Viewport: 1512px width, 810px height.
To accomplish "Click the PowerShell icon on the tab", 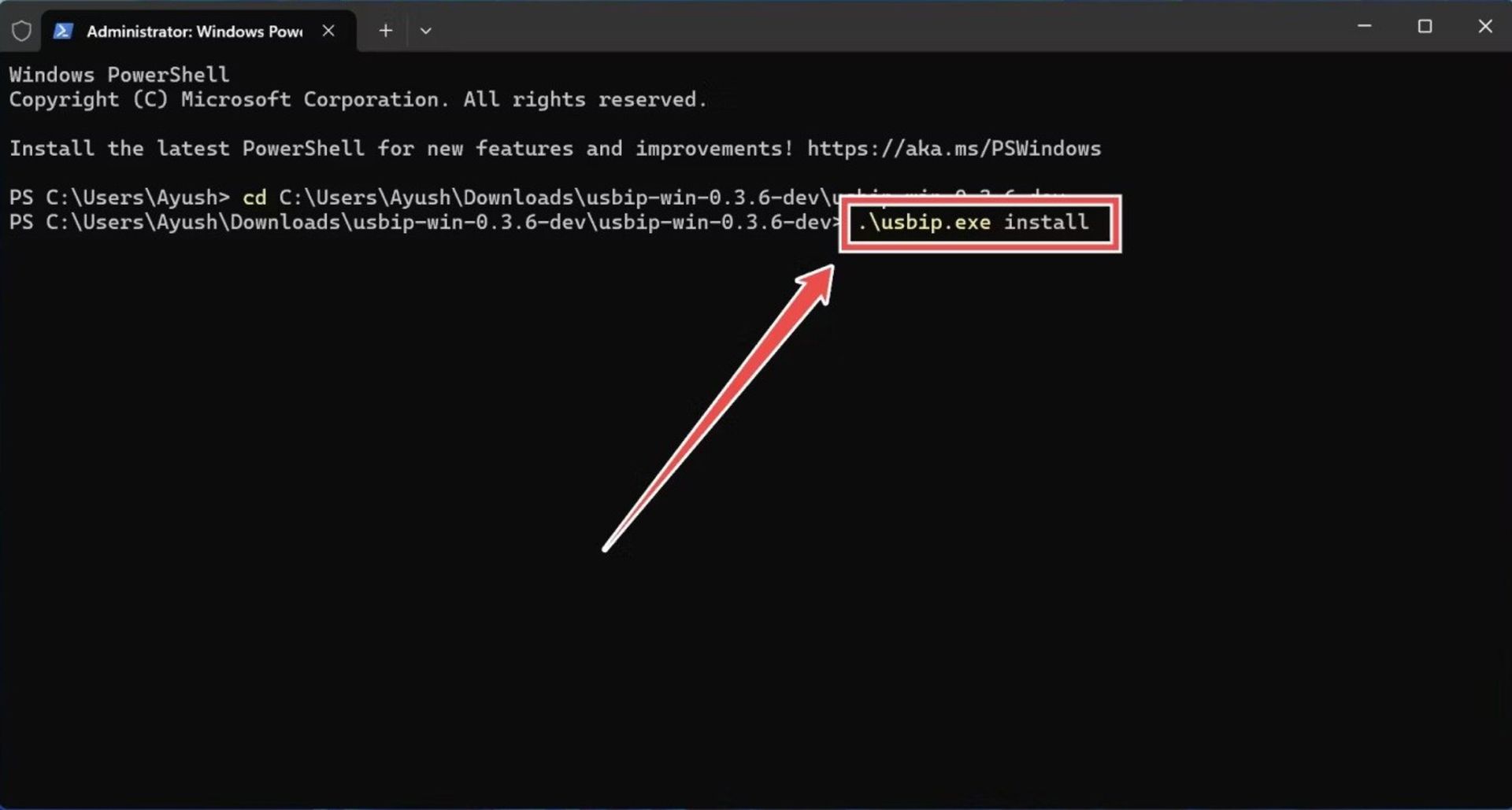I will point(63,31).
